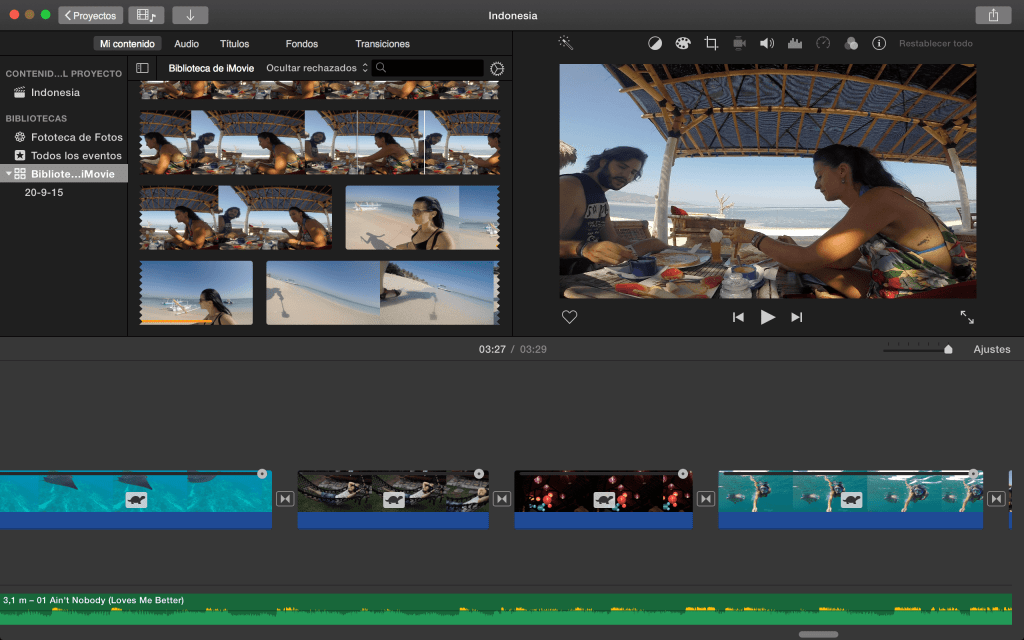Select the crop tool

711,44
